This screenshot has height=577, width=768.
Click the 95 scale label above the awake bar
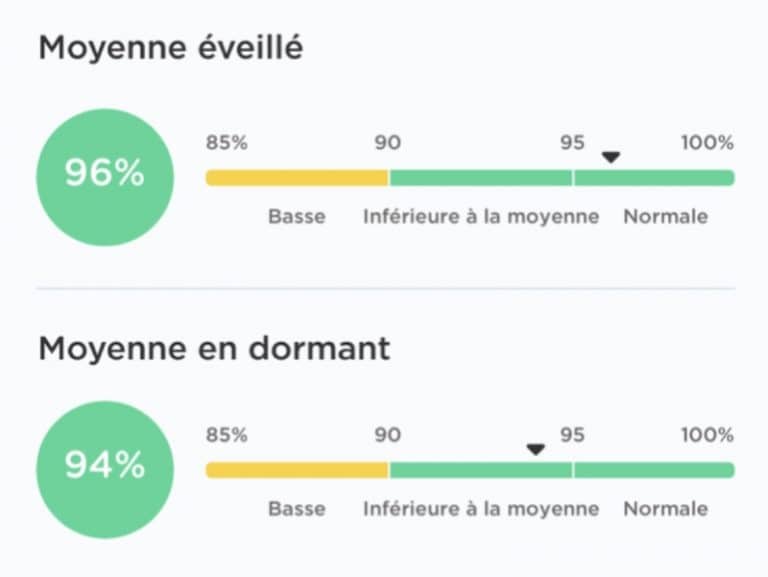click(572, 142)
